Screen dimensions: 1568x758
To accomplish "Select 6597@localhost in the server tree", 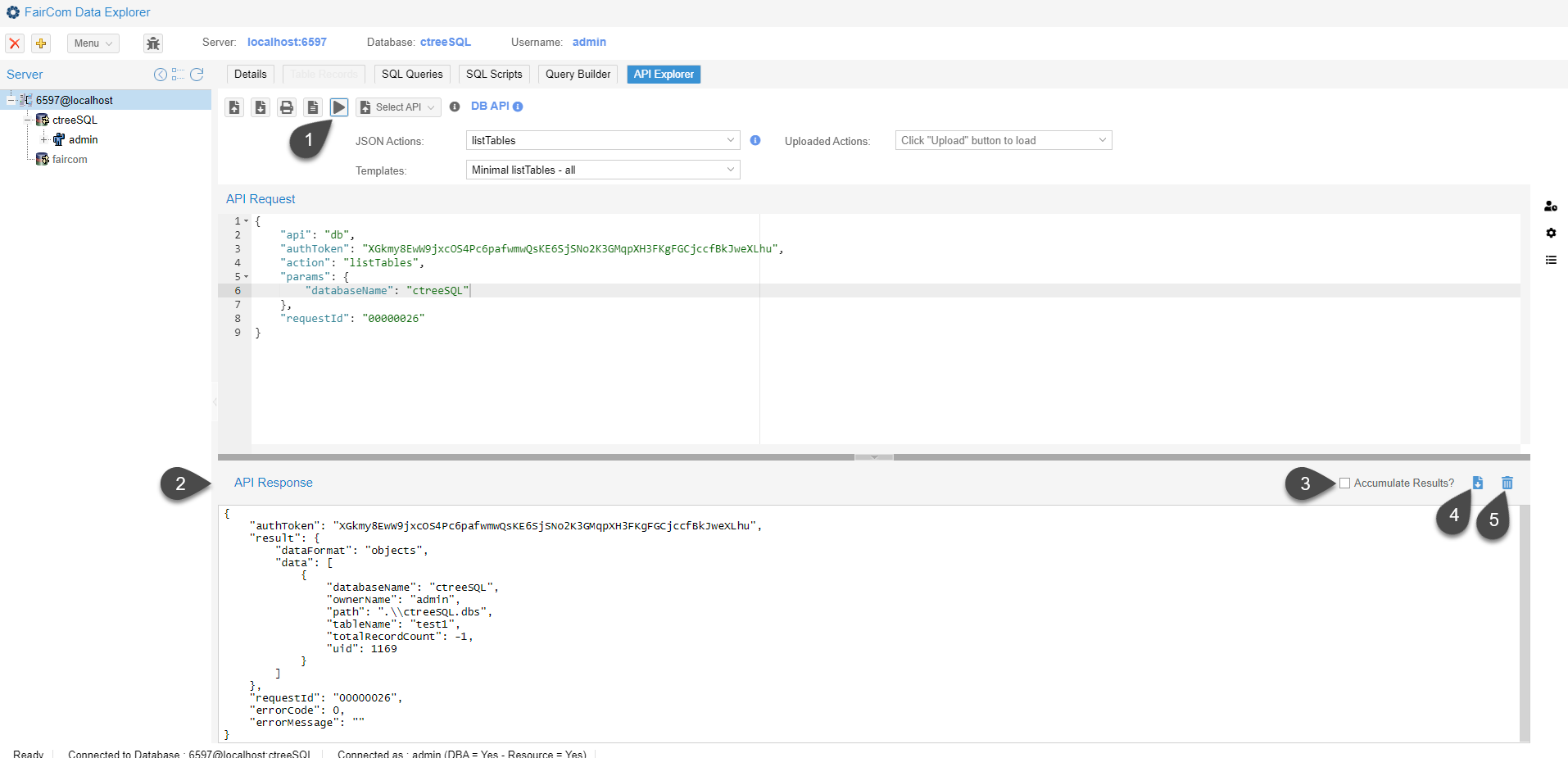I will pyautogui.click(x=75, y=100).
